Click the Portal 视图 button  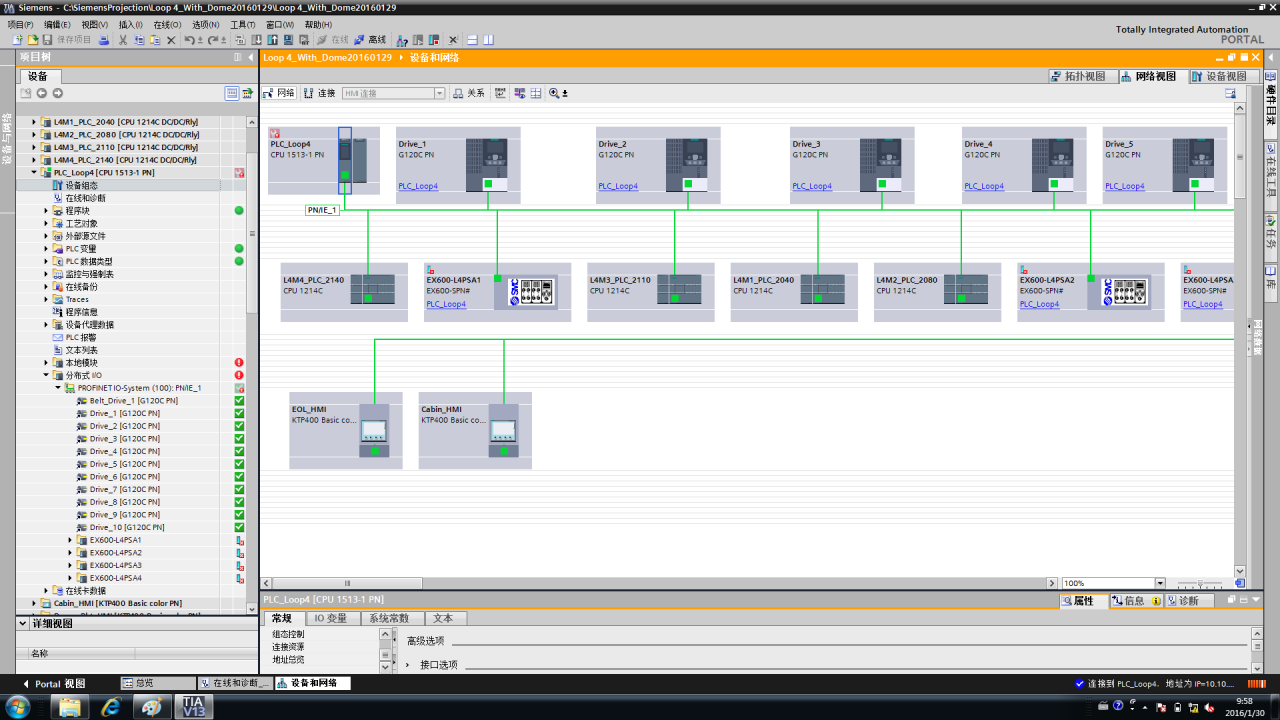pyautogui.click(x=54, y=684)
